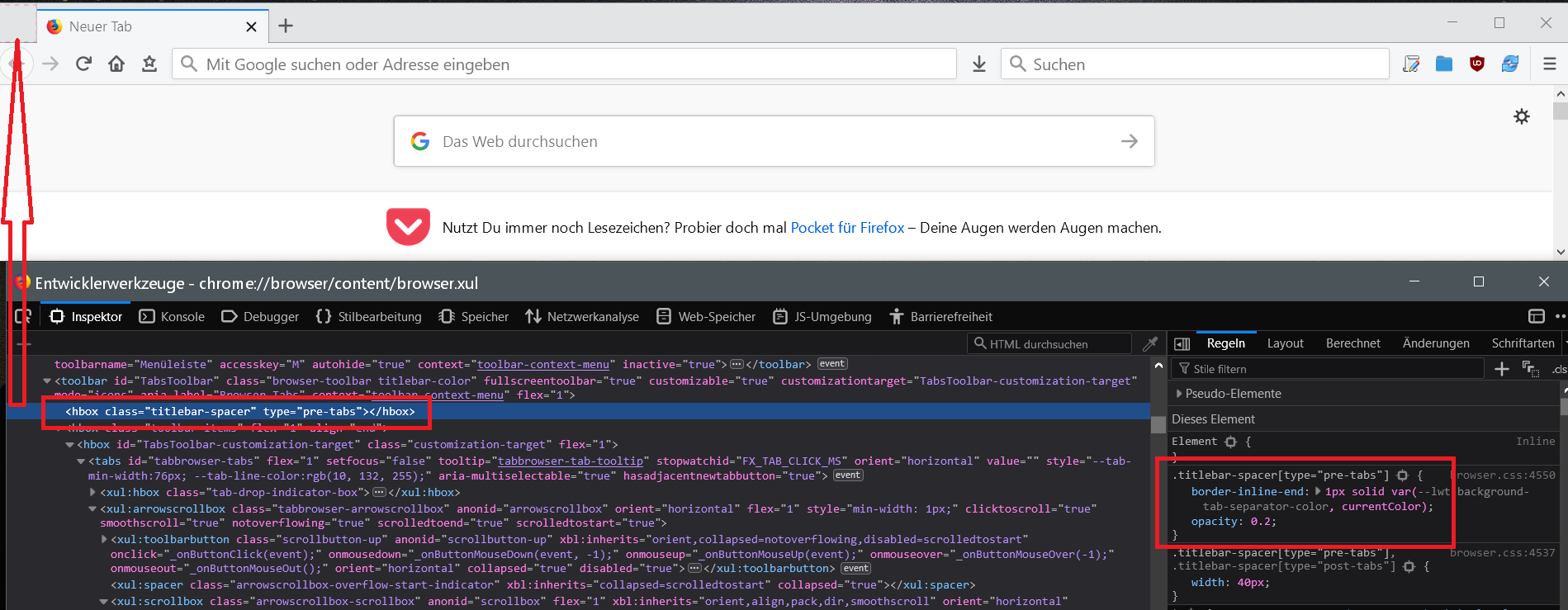
Task: Toggle the side panel layout icon
Action: click(1182, 343)
